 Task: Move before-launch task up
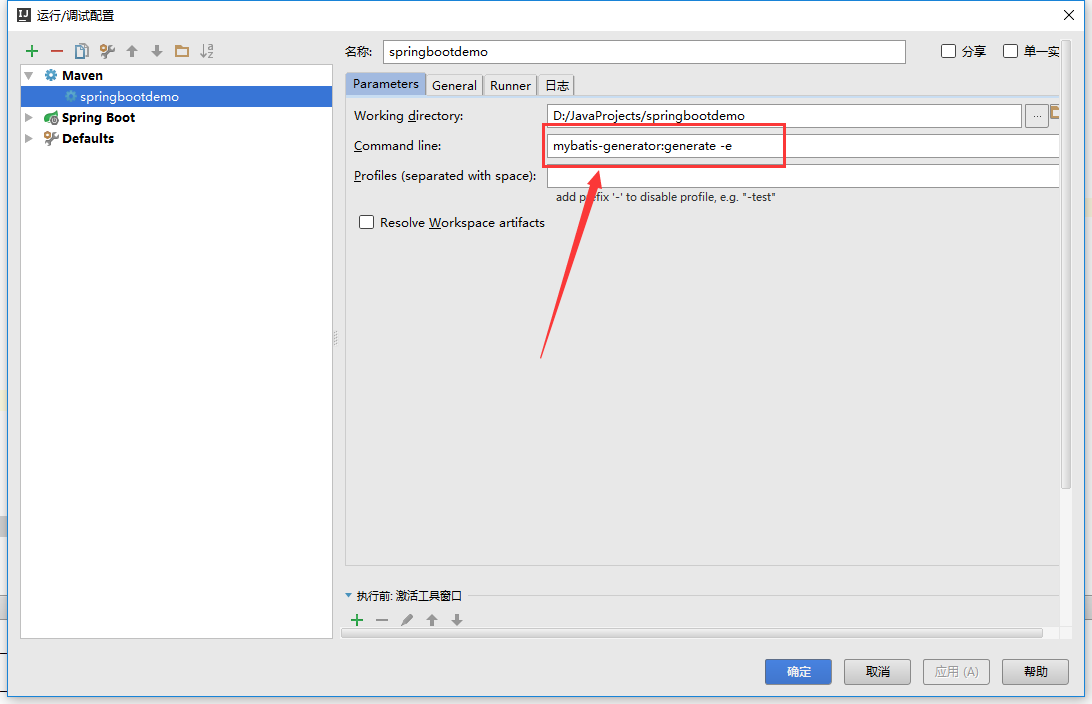pyautogui.click(x=432, y=620)
